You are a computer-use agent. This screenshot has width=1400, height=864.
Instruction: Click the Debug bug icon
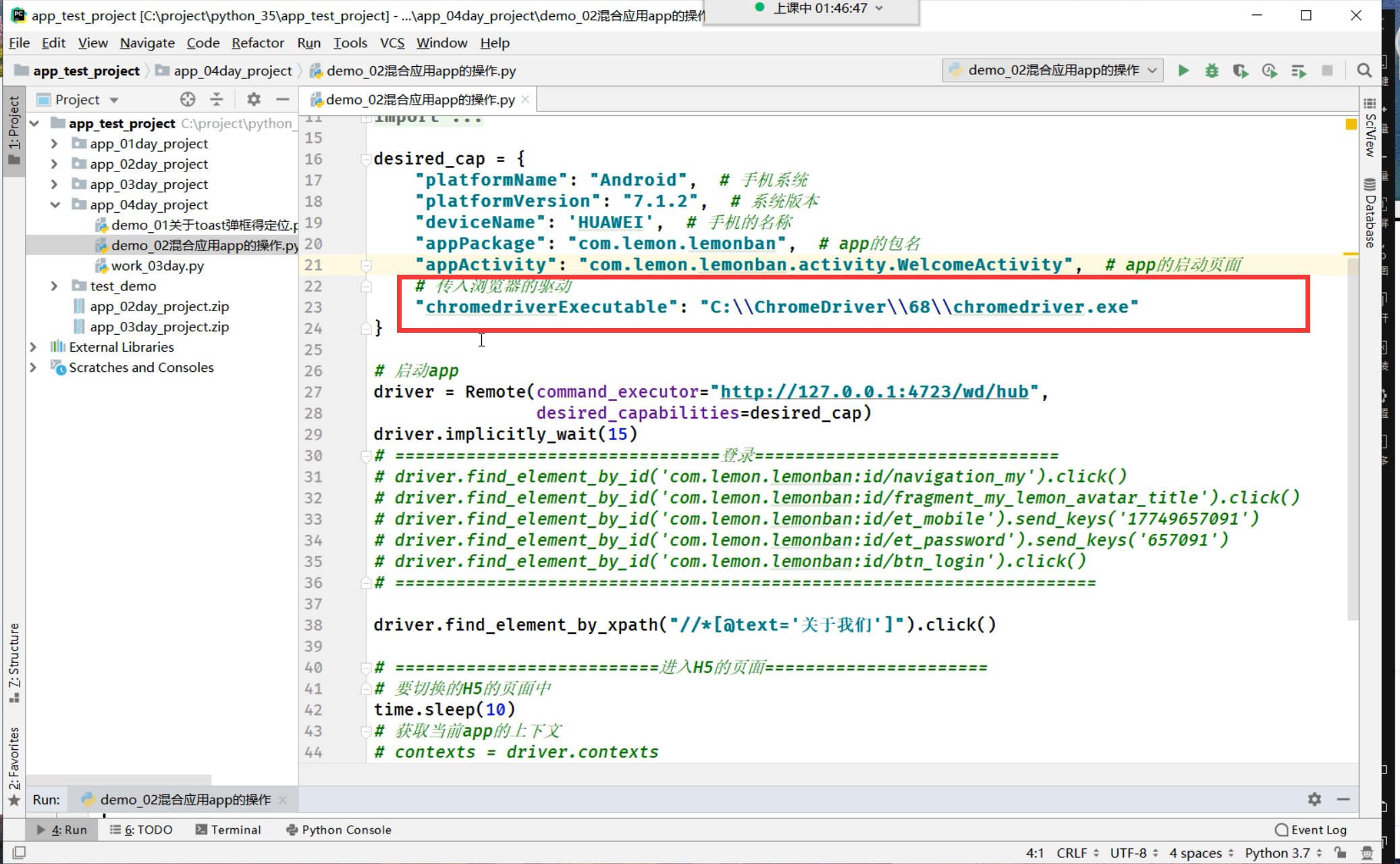[1212, 70]
